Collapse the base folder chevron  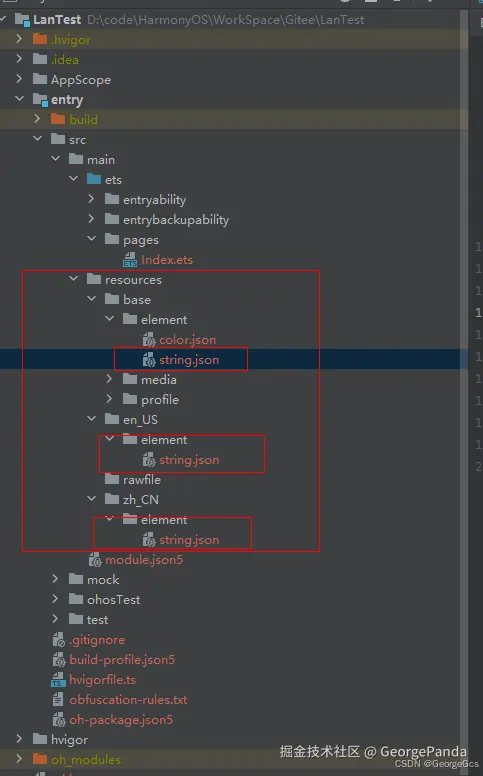[92, 298]
